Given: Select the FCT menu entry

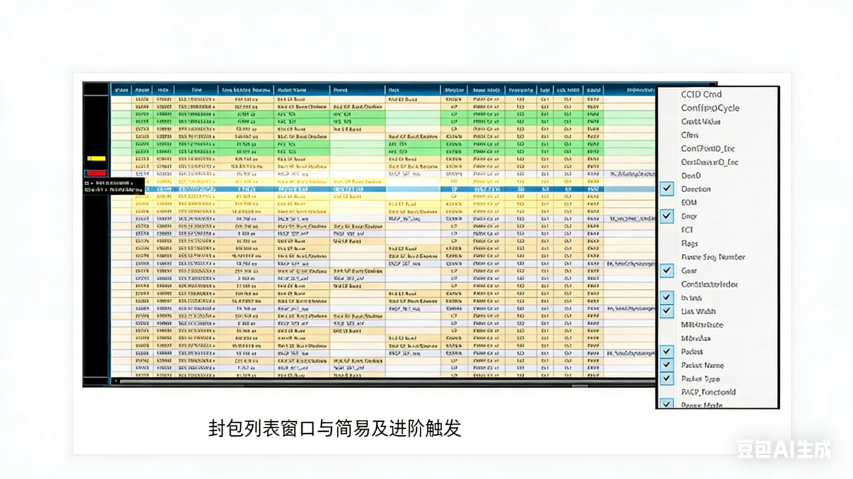Looking at the screenshot, I should pyautogui.click(x=688, y=230).
